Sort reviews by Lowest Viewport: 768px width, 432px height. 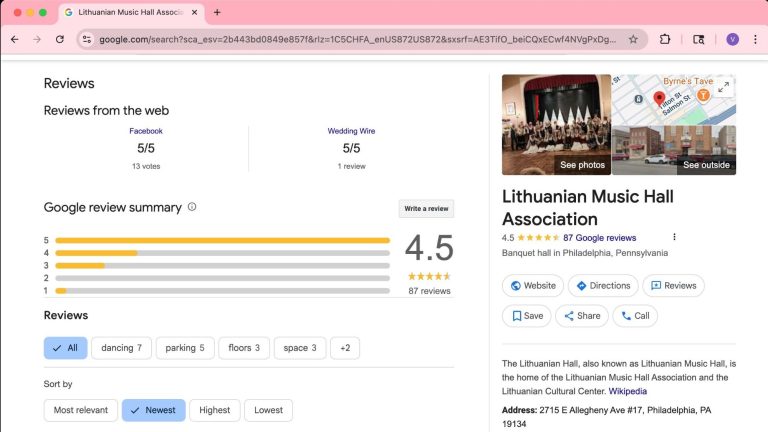click(x=268, y=410)
